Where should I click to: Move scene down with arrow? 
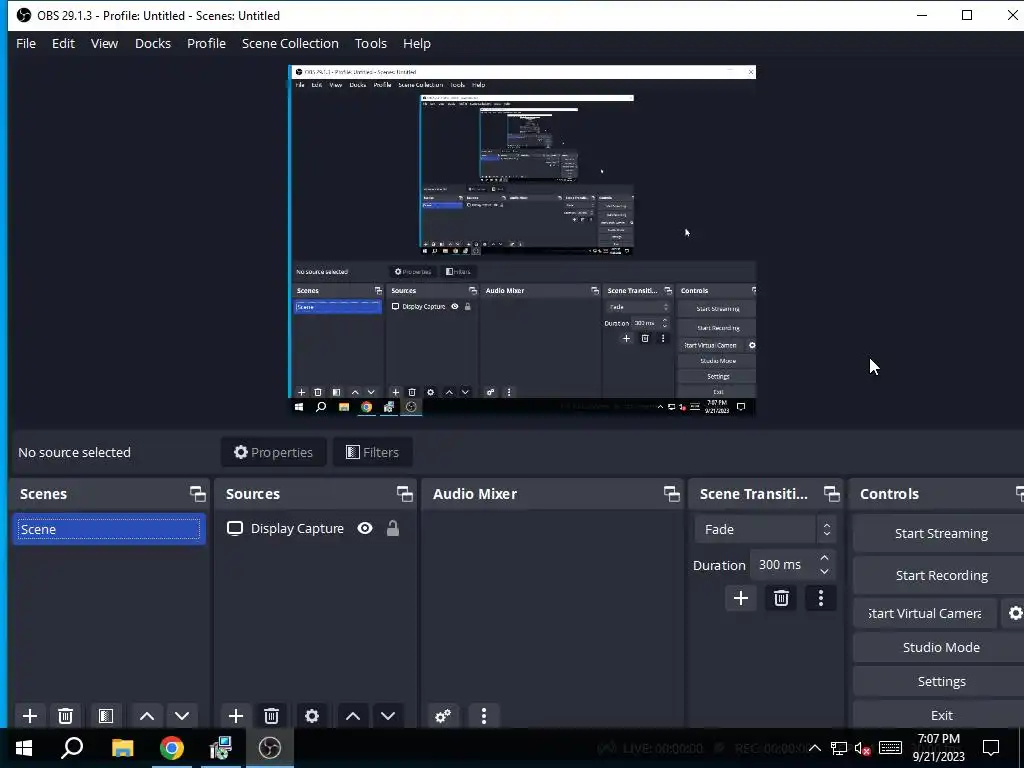point(182,716)
